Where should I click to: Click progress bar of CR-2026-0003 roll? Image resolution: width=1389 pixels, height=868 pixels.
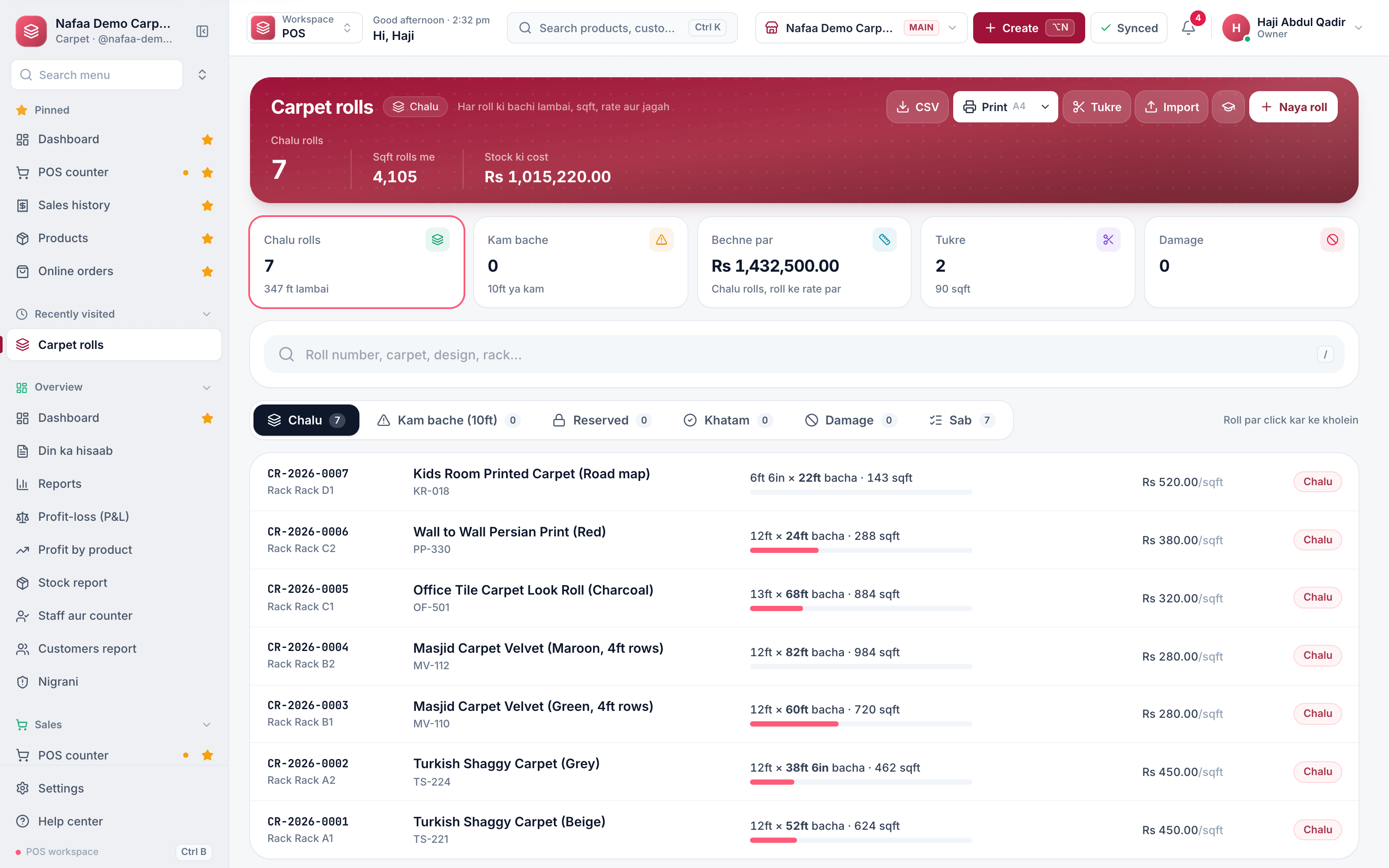pos(860,724)
